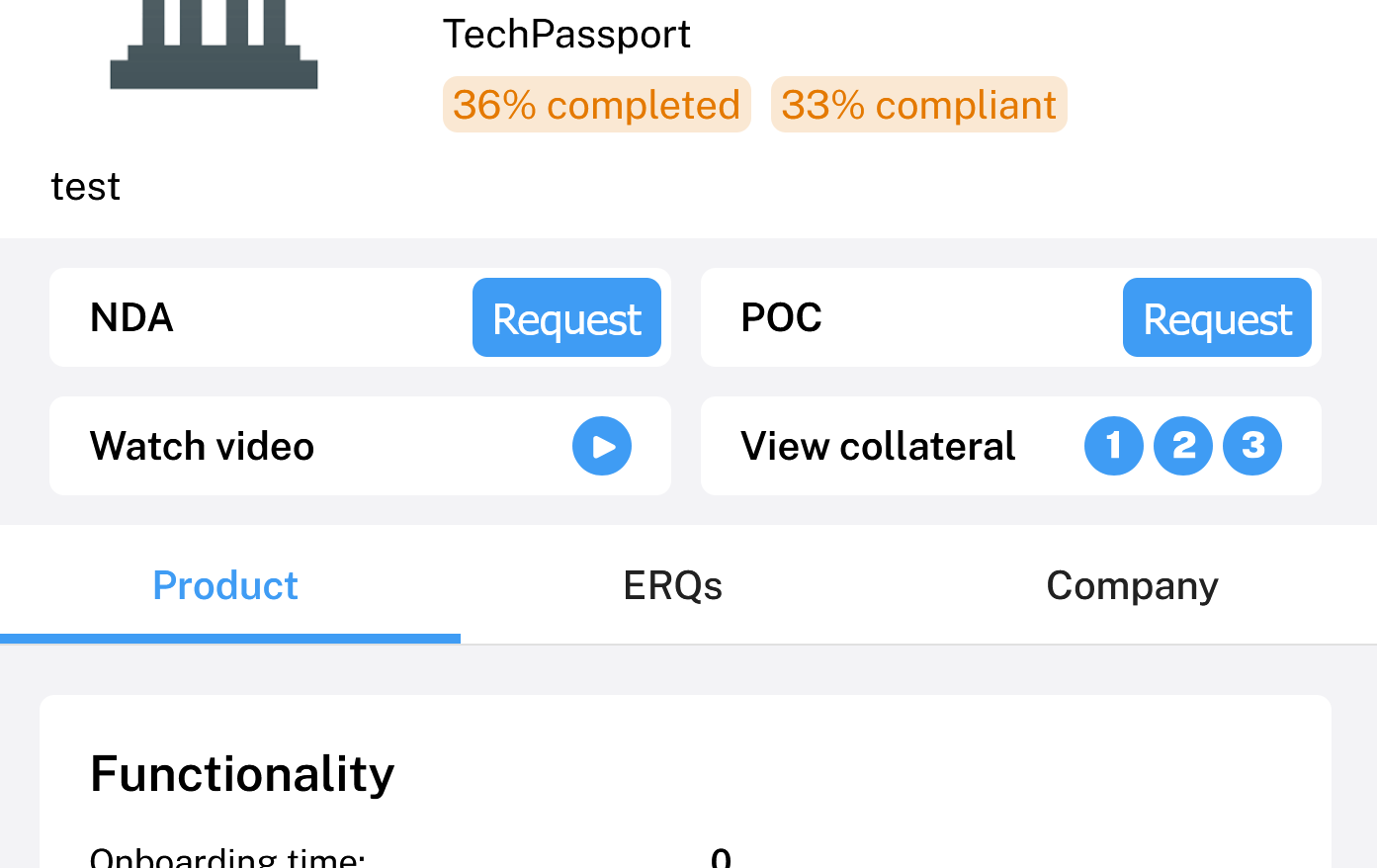Play the Watch video button
The height and width of the screenshot is (868, 1377).
pos(601,446)
